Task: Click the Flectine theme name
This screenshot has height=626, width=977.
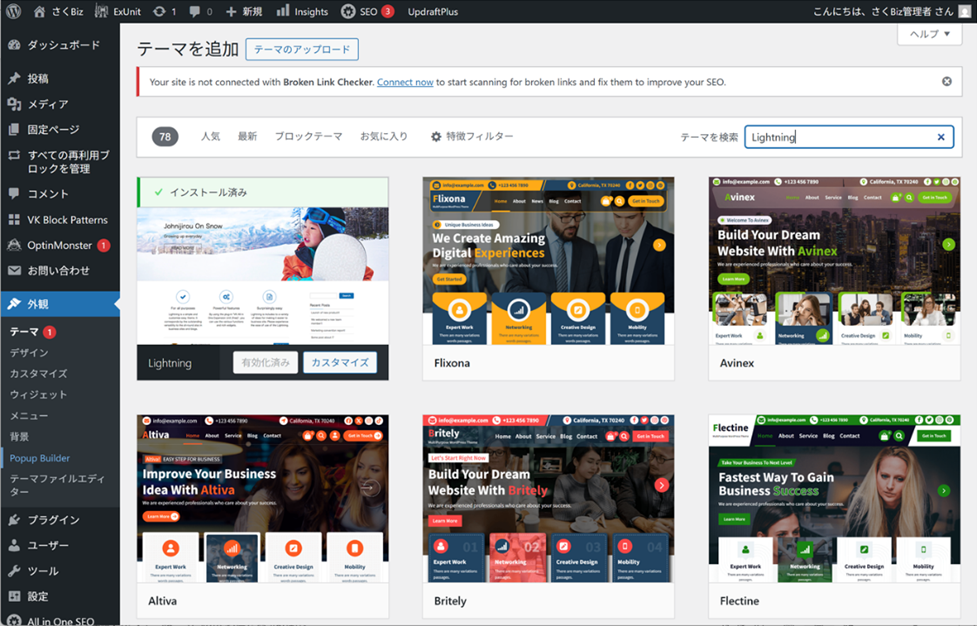Action: [x=739, y=600]
